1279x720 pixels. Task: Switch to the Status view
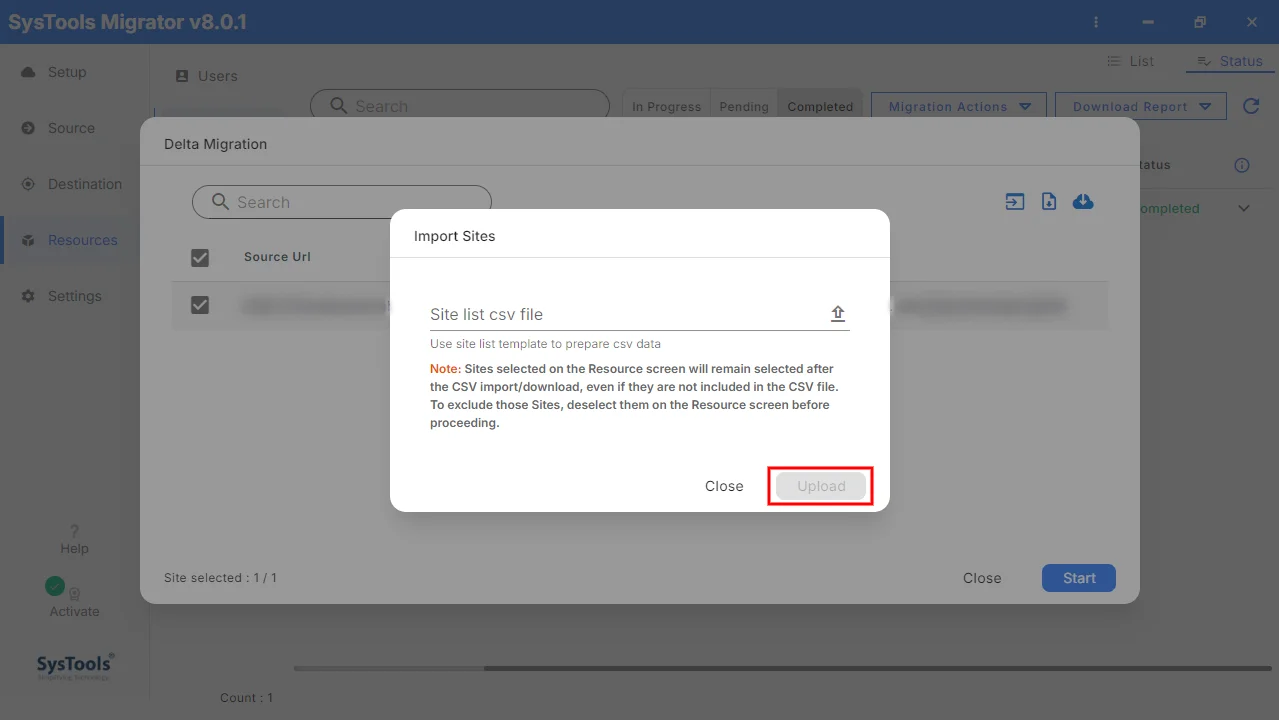pos(1230,61)
